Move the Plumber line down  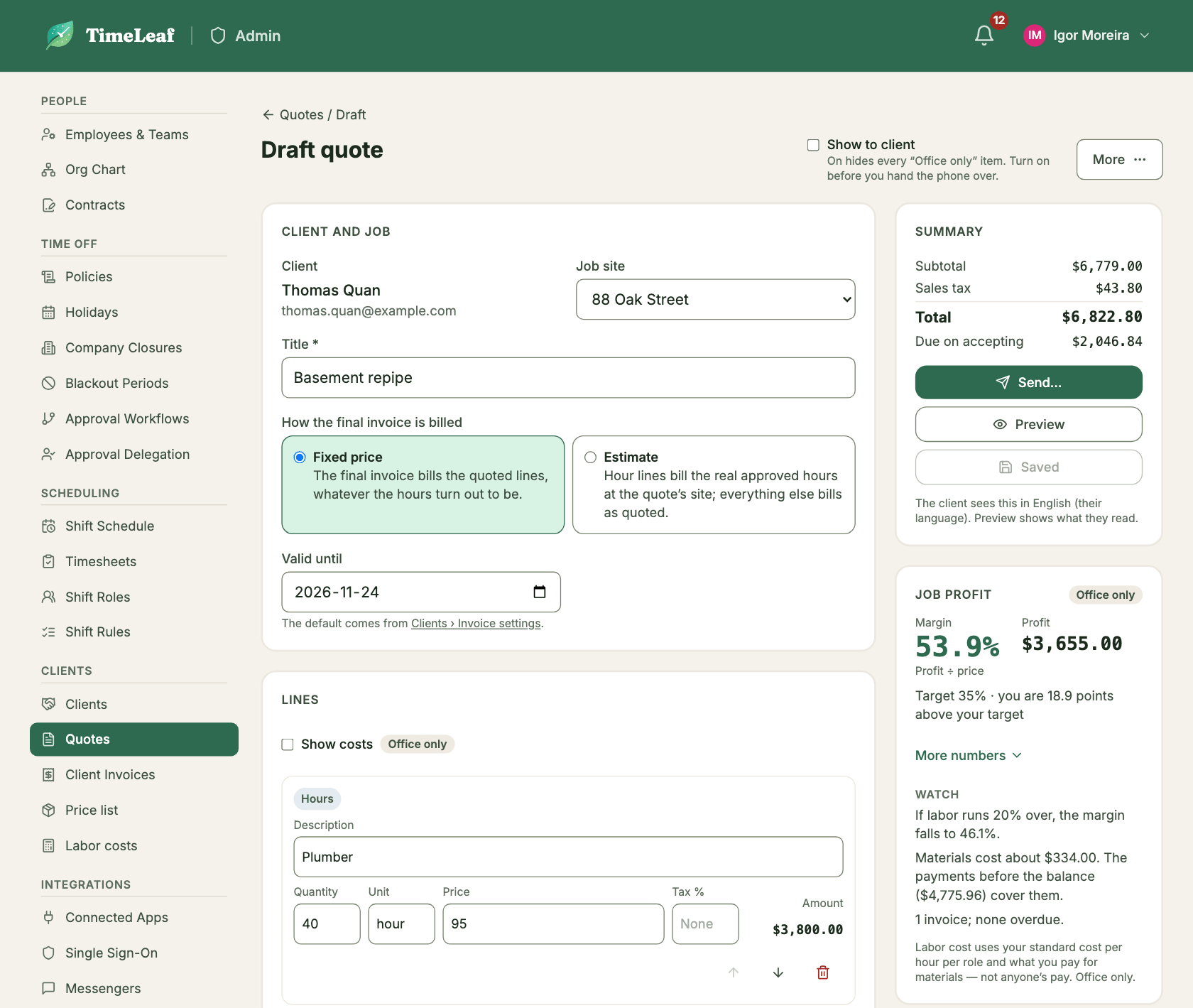(778, 972)
